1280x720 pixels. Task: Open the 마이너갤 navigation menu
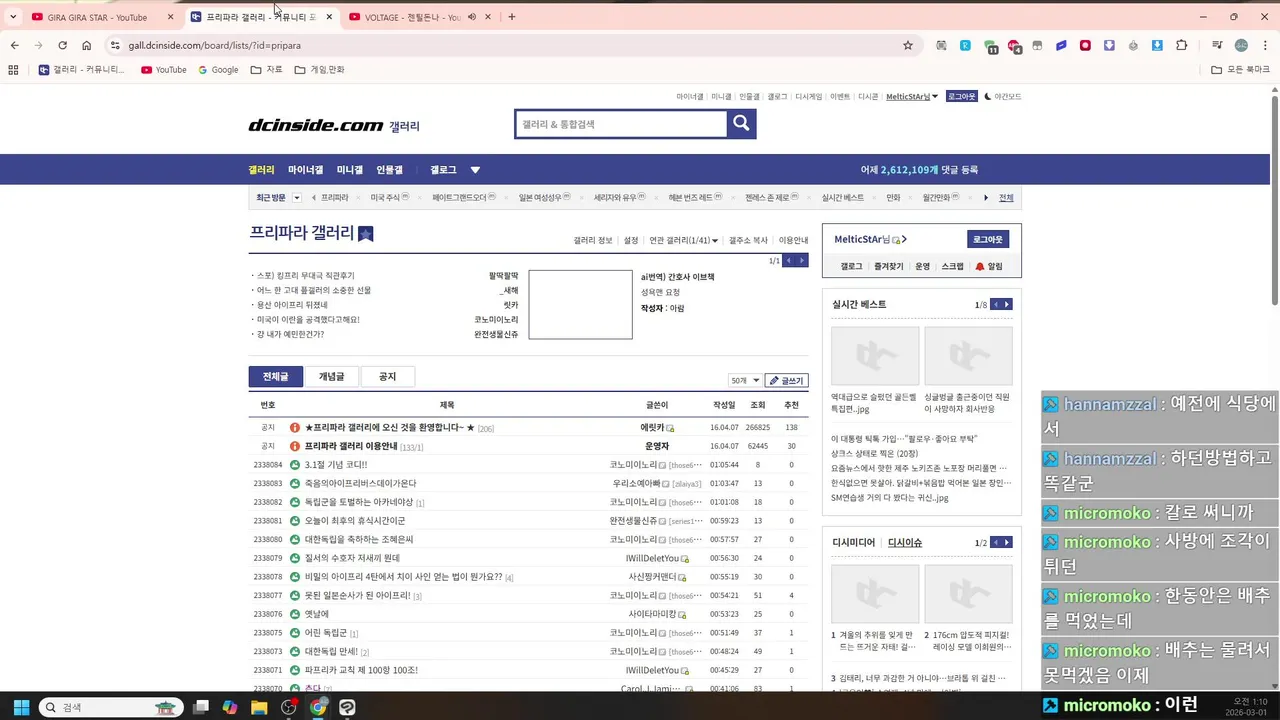[306, 170]
